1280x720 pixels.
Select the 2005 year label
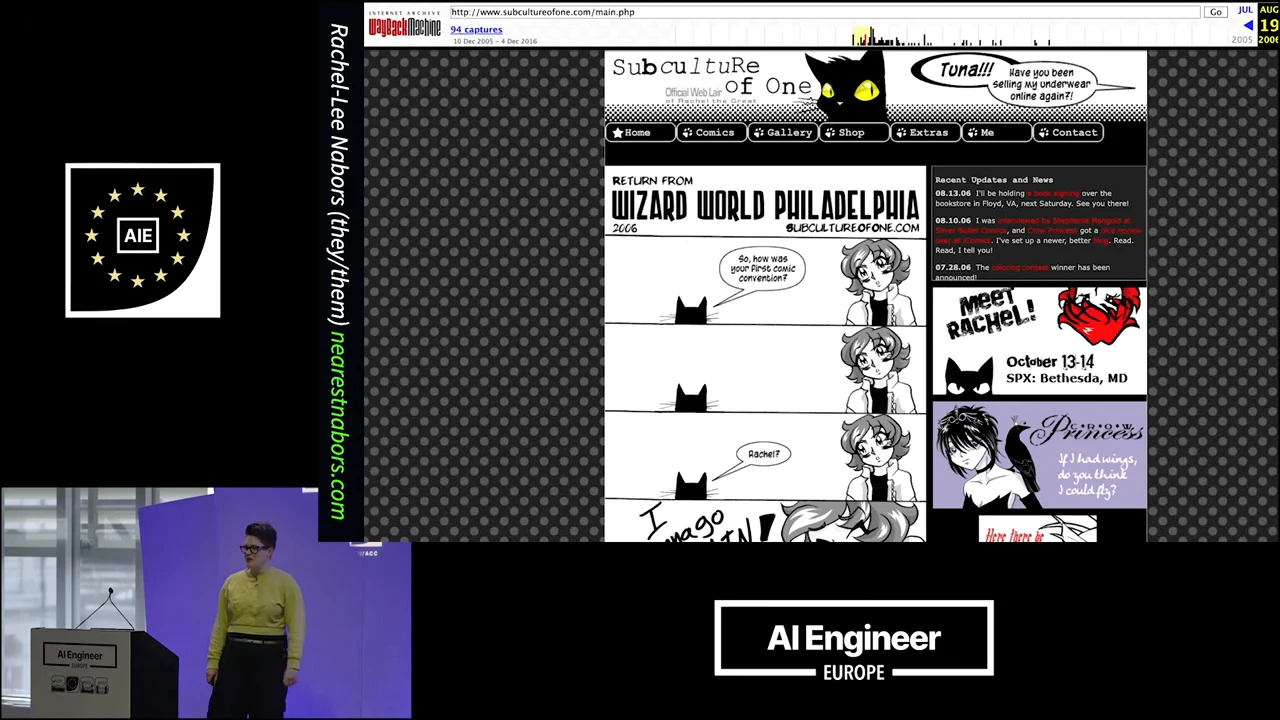click(1242, 40)
